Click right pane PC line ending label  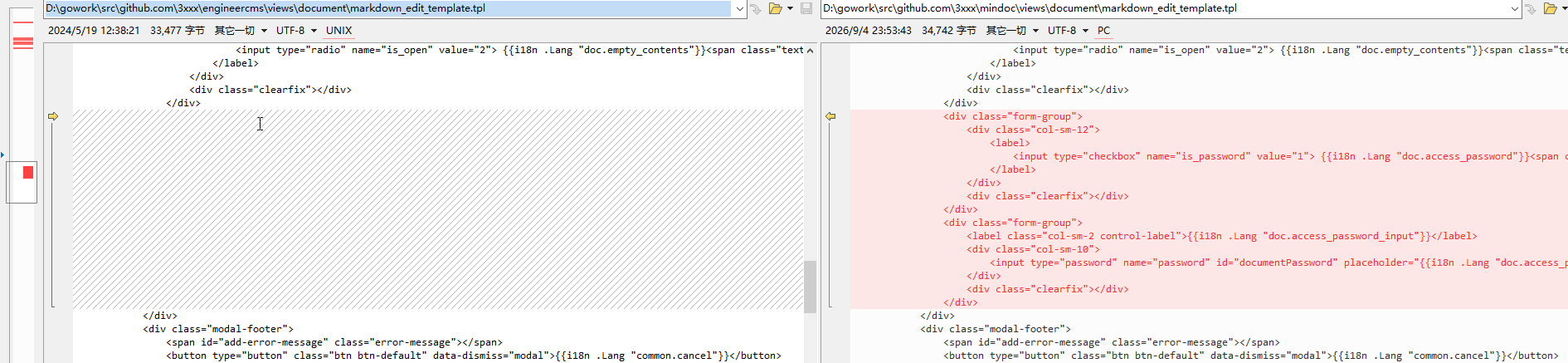[1103, 31]
